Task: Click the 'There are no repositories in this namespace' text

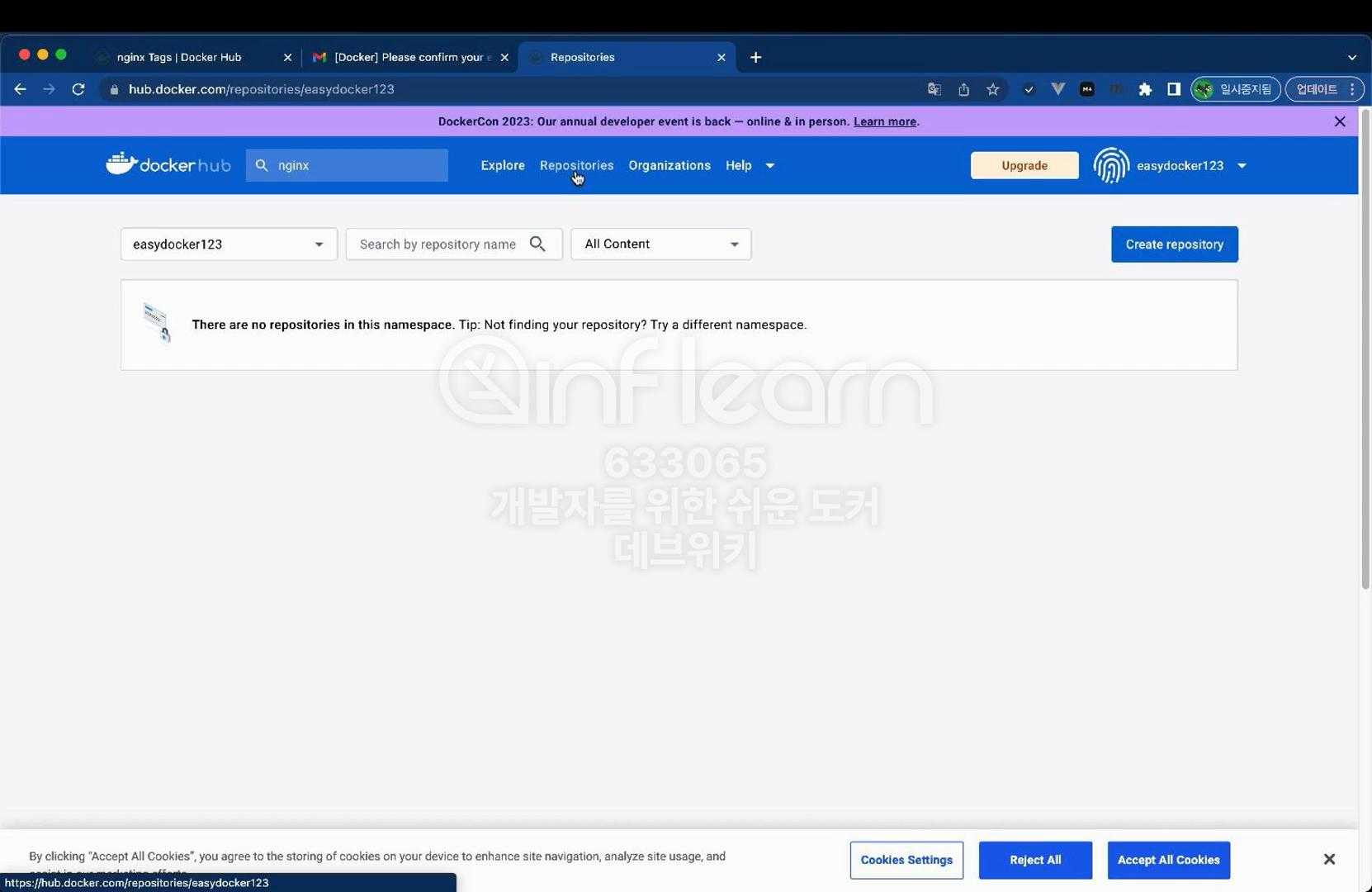Action: tap(323, 325)
